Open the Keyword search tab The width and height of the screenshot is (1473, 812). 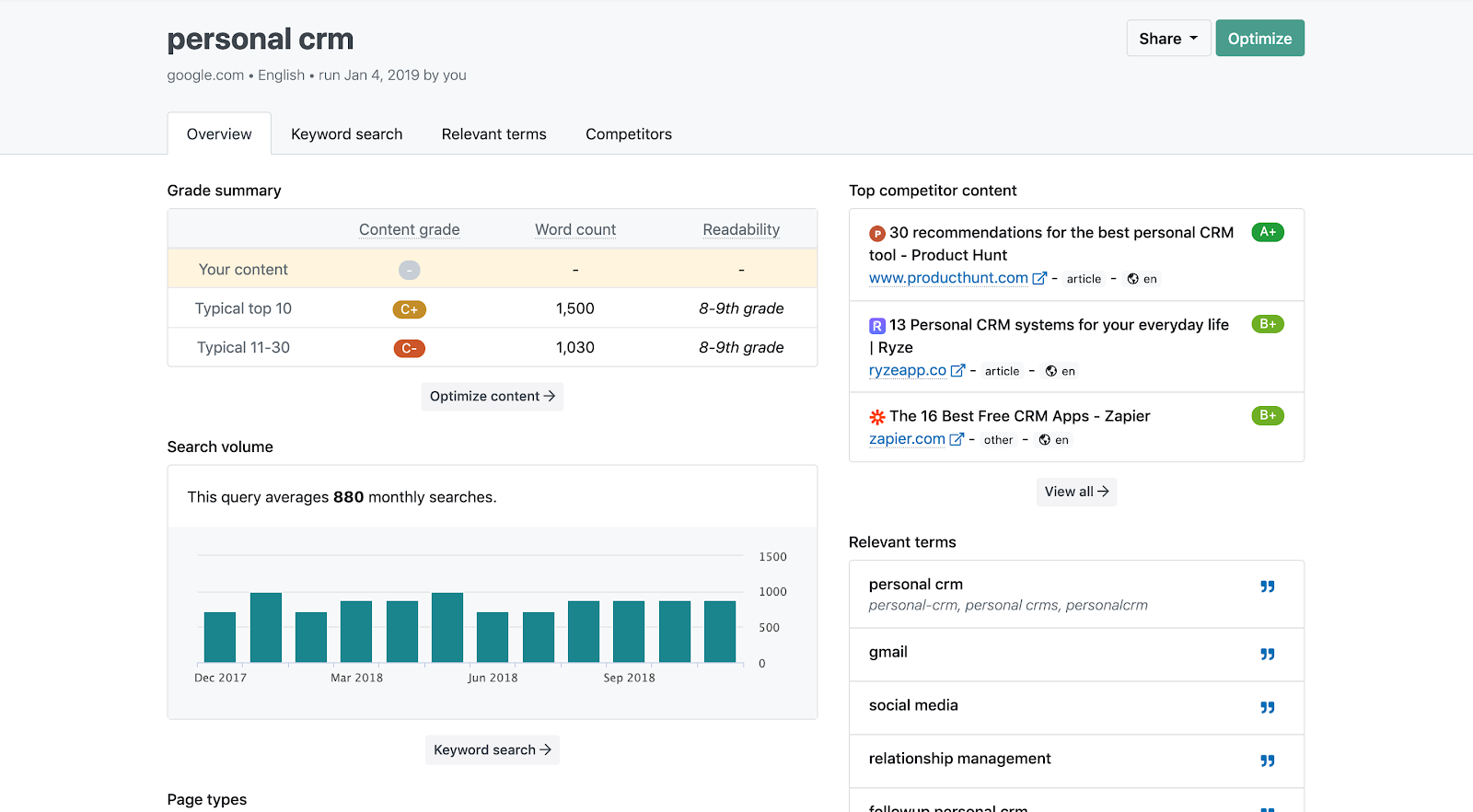(347, 134)
